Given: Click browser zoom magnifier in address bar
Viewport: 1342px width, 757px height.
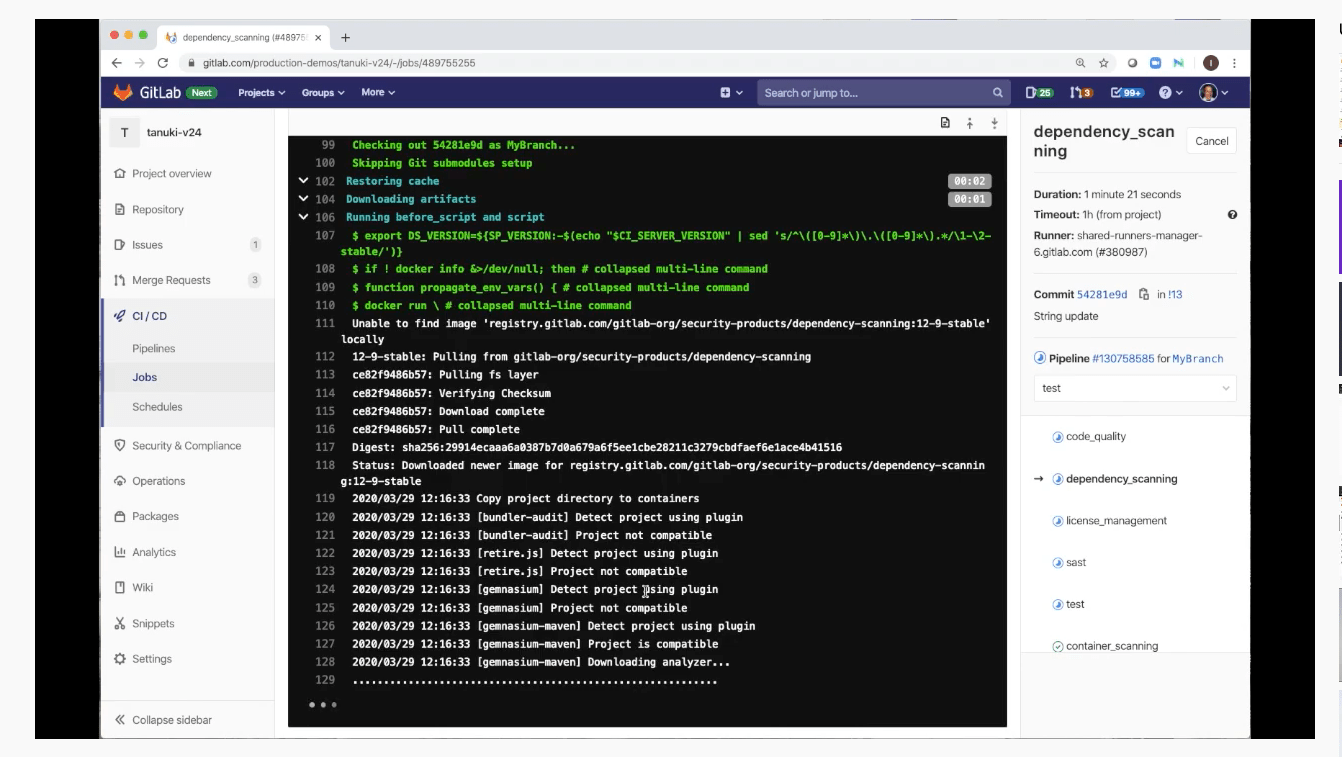Looking at the screenshot, I should click(x=1080, y=62).
